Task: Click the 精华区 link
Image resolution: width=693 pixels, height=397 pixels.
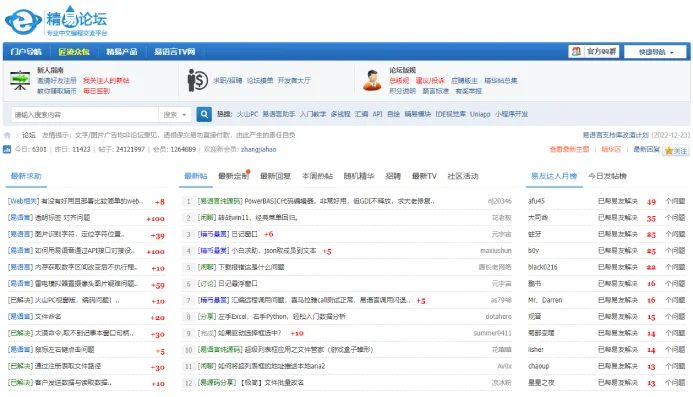Action: click(611, 149)
